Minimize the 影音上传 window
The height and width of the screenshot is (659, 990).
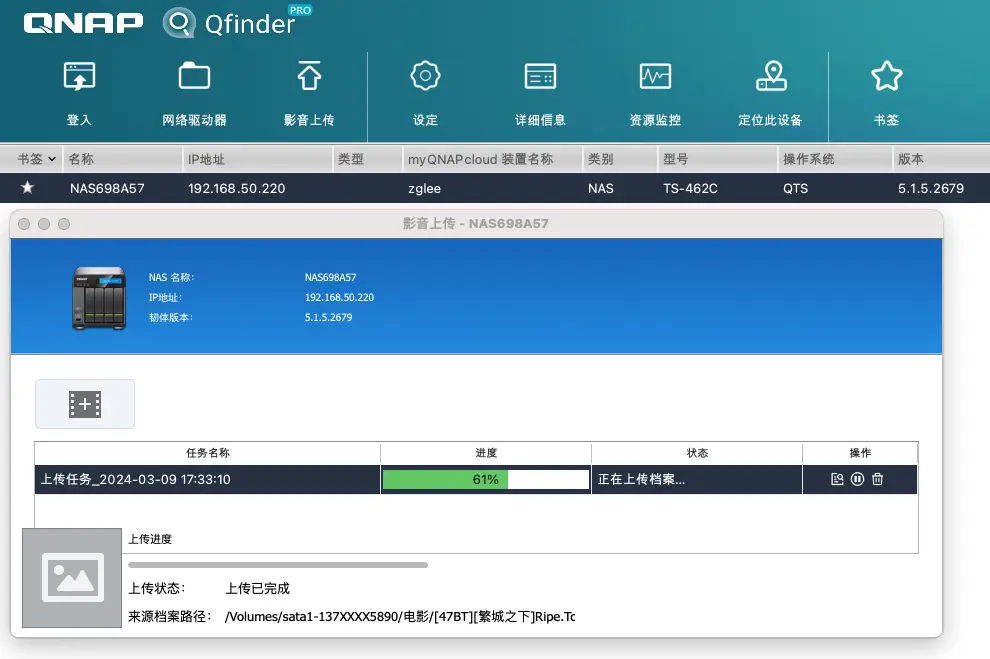tap(44, 223)
